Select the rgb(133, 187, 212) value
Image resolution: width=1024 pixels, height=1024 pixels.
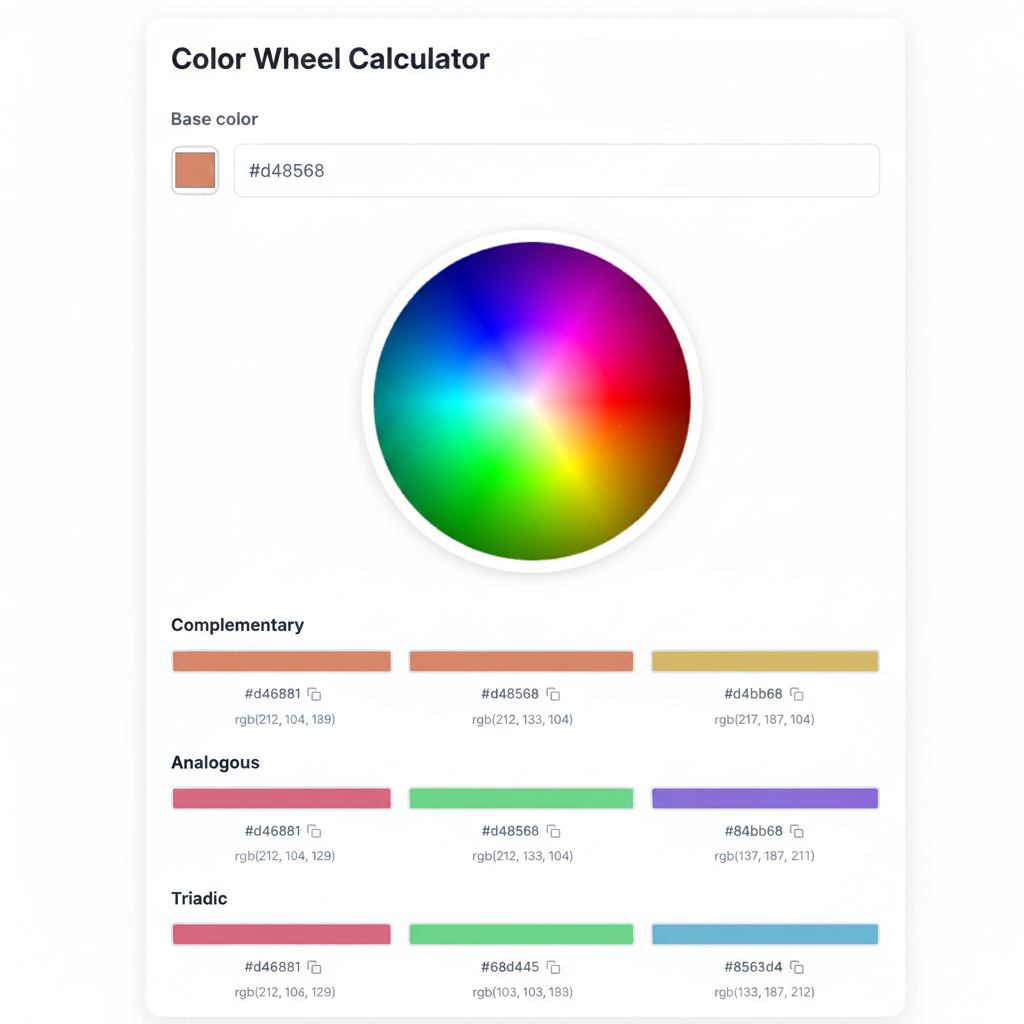tap(764, 993)
